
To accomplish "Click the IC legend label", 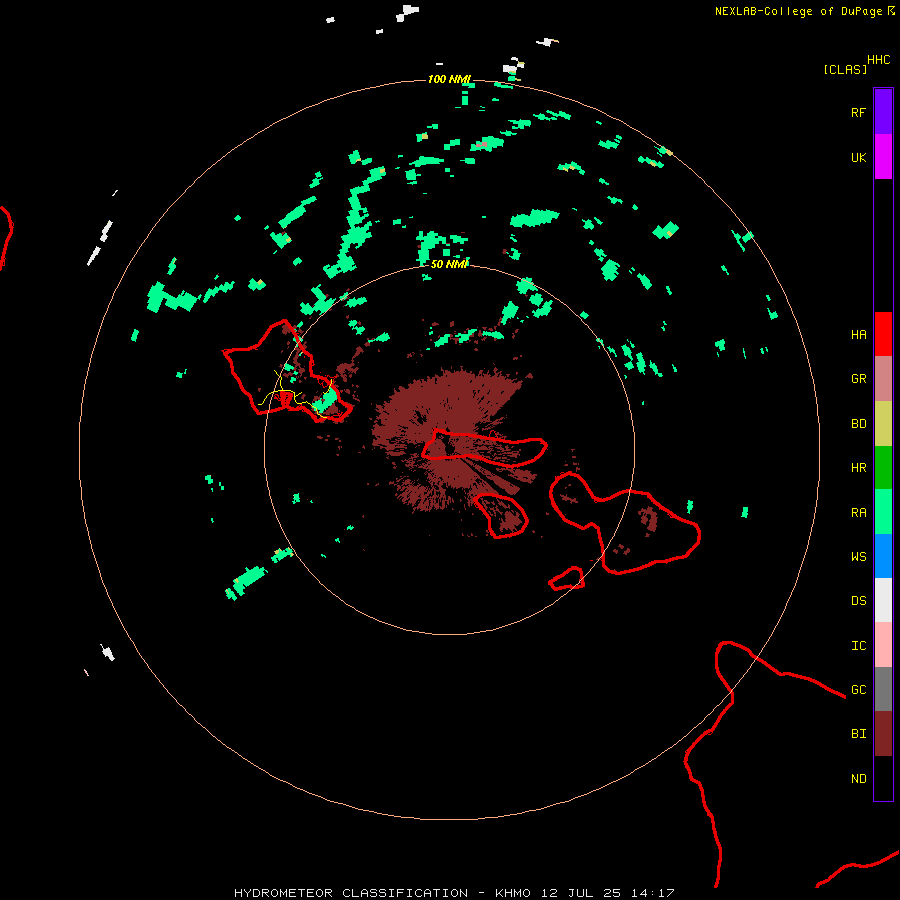I will click(858, 645).
